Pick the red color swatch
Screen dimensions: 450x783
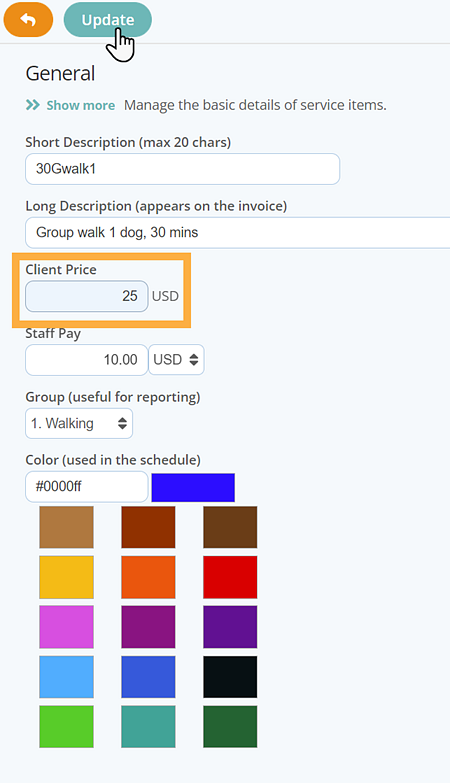click(230, 577)
